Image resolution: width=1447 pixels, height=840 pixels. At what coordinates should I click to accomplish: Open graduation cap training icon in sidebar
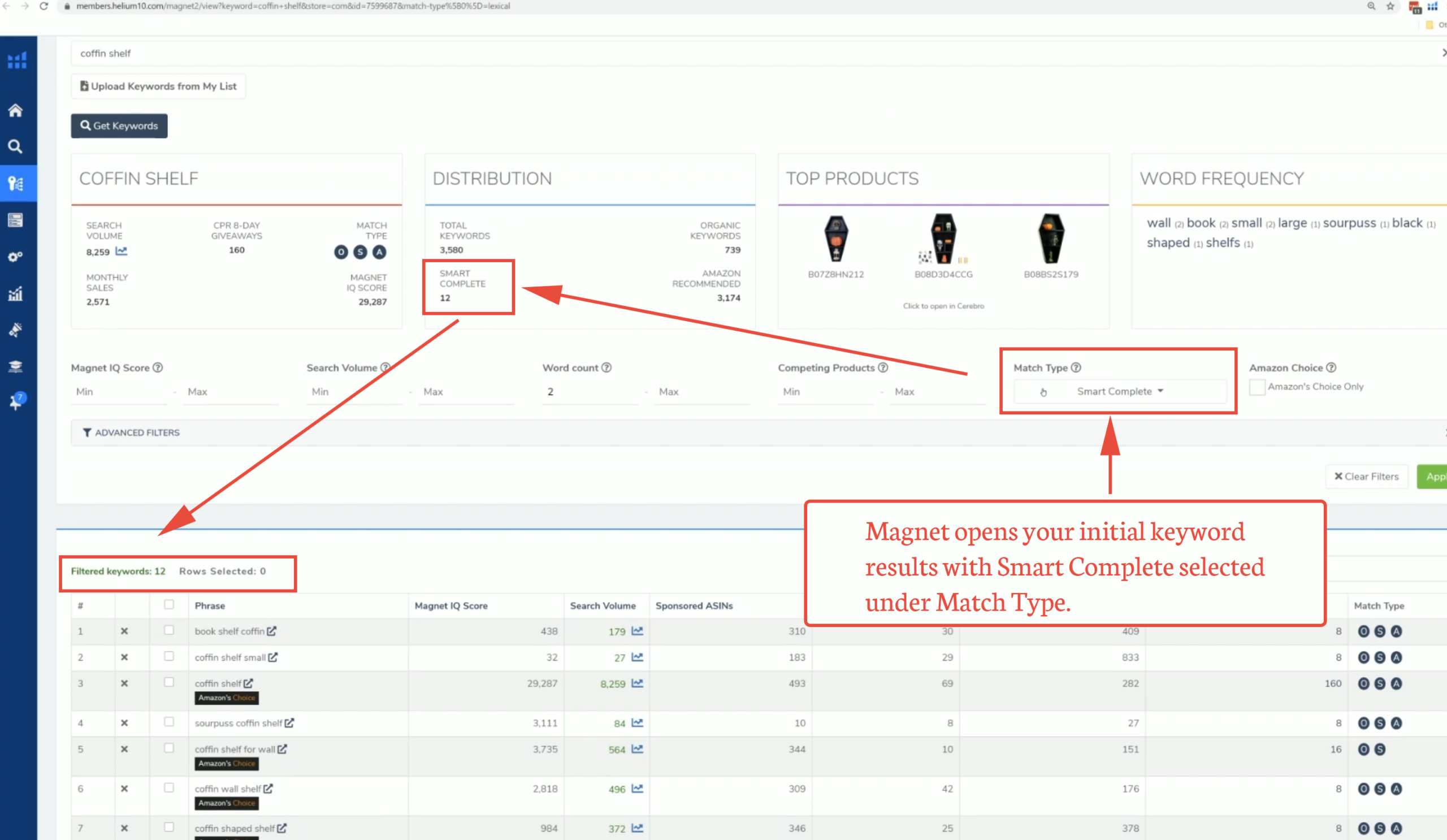click(x=15, y=366)
